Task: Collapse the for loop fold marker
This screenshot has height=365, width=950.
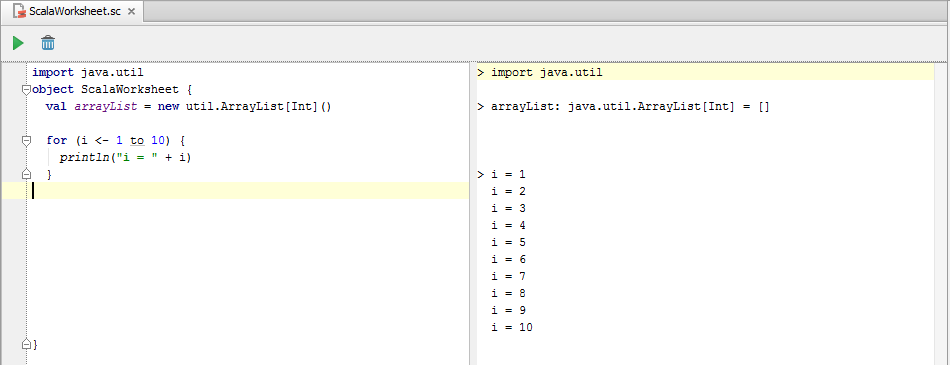Action: (x=26, y=141)
